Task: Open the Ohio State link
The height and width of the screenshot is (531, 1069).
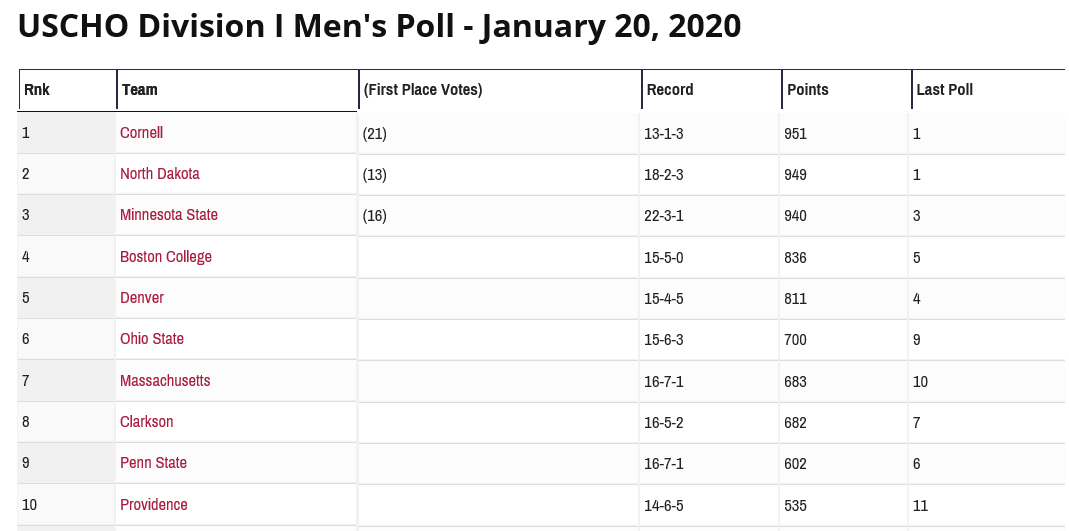Action: (151, 338)
